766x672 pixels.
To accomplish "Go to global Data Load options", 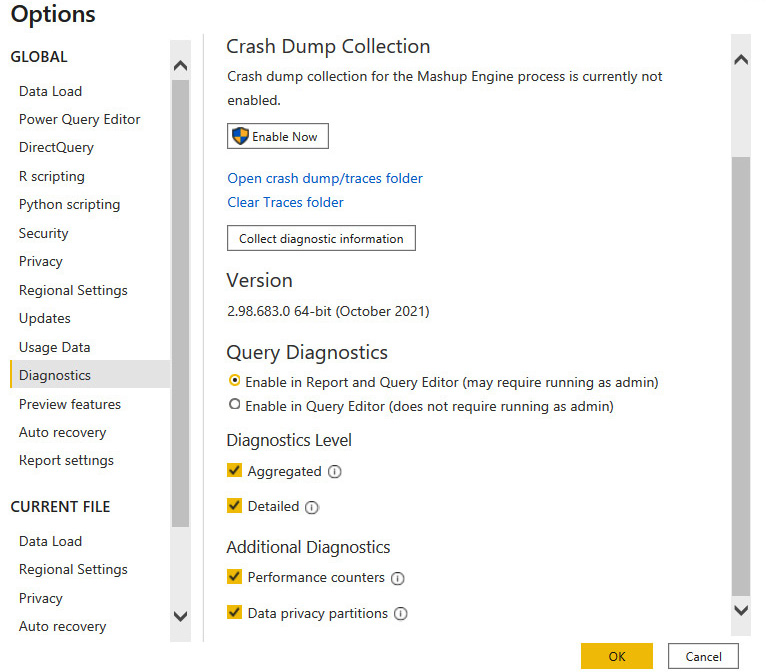I will click(50, 91).
